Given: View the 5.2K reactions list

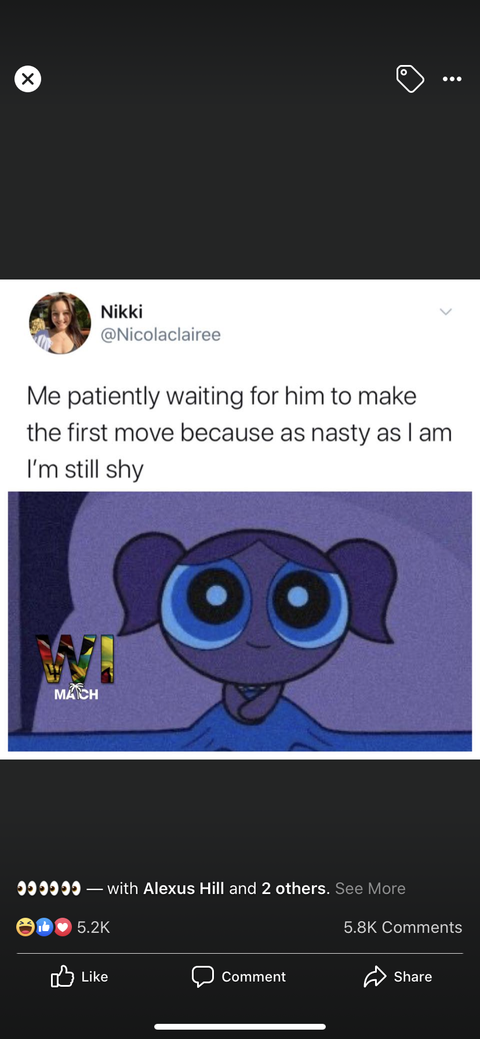Looking at the screenshot, I should [x=93, y=928].
